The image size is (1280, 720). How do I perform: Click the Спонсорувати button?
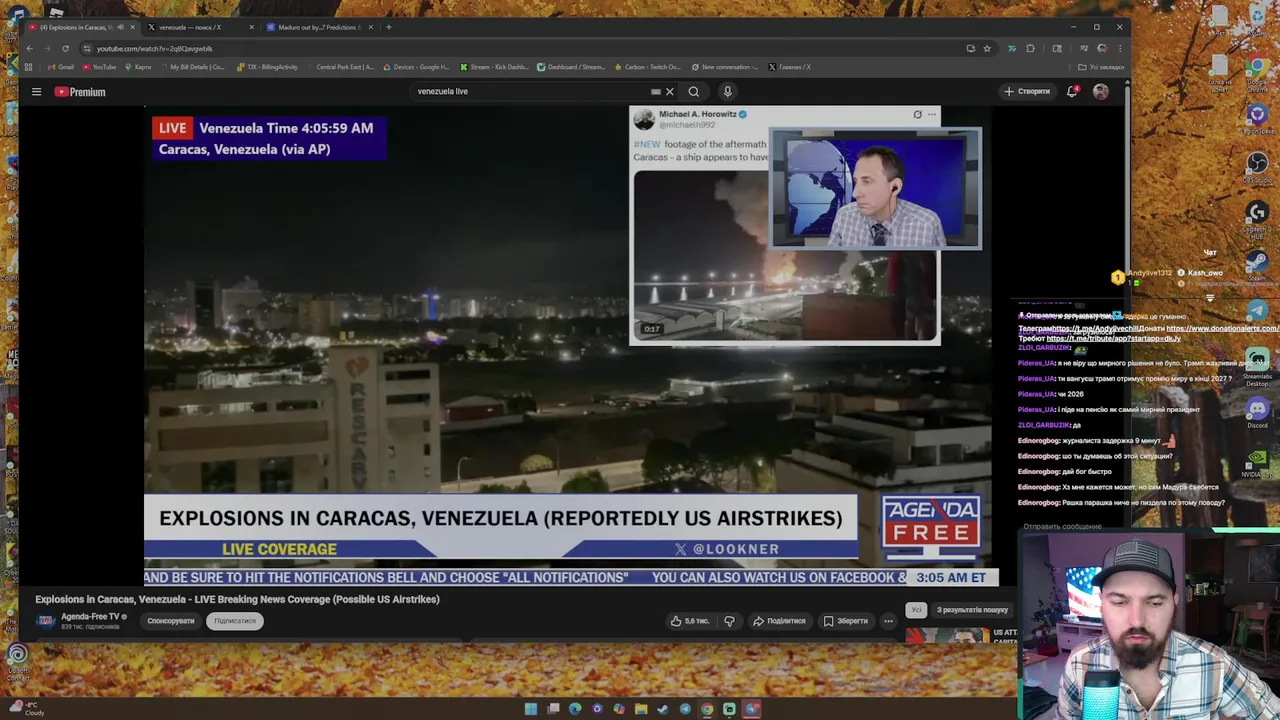click(171, 621)
